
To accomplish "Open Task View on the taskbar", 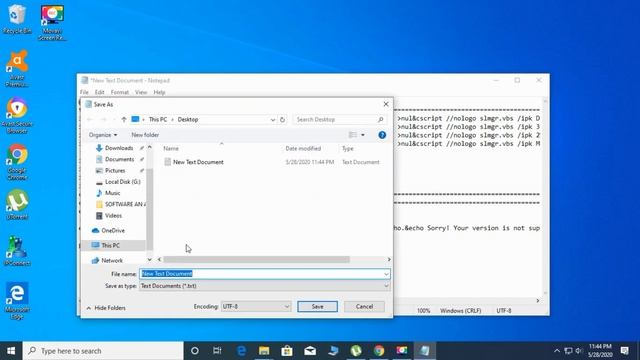I will (217, 351).
